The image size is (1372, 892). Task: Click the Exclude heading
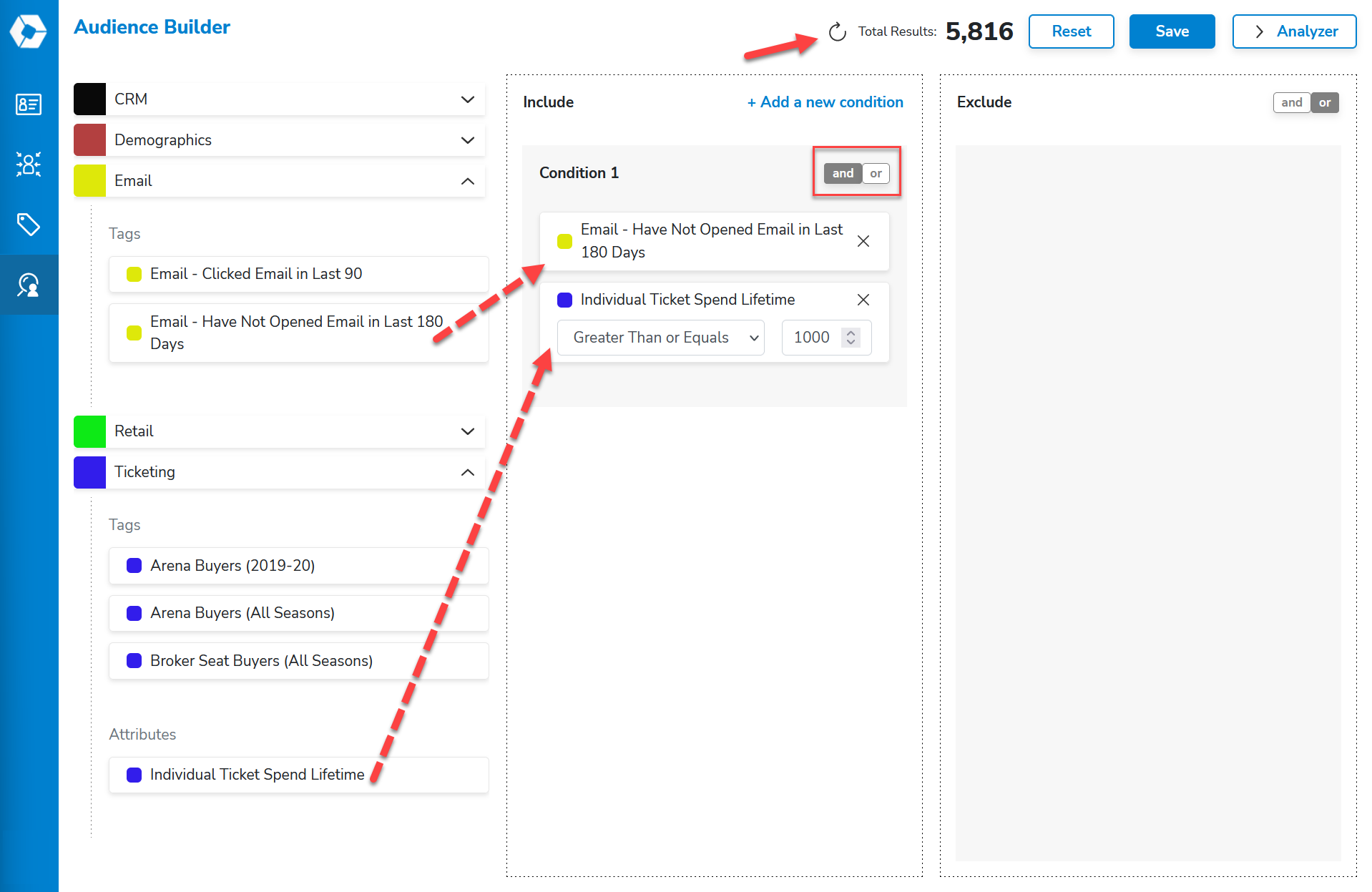pos(984,102)
